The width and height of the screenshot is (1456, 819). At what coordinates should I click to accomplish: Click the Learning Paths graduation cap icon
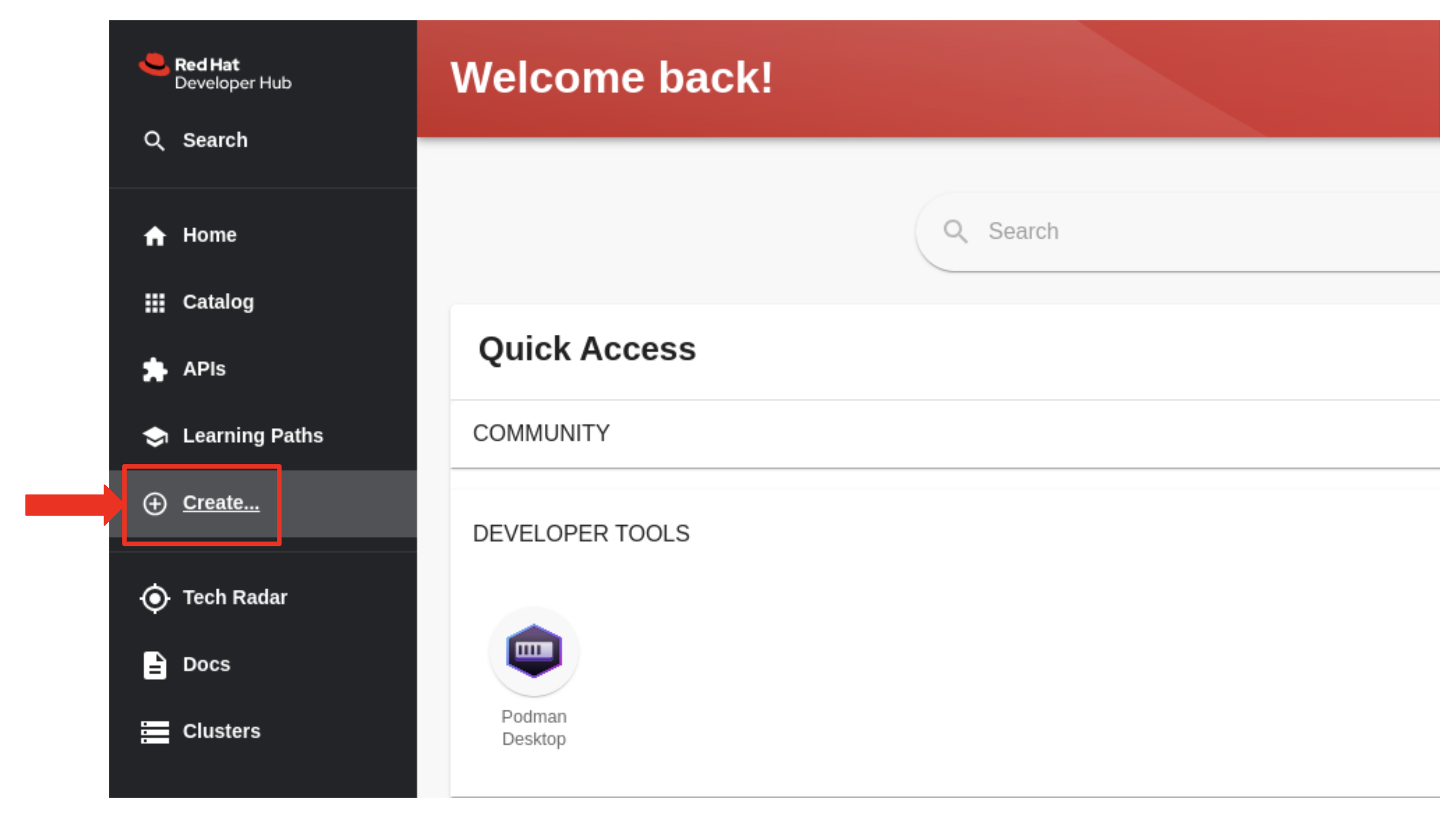tap(155, 436)
